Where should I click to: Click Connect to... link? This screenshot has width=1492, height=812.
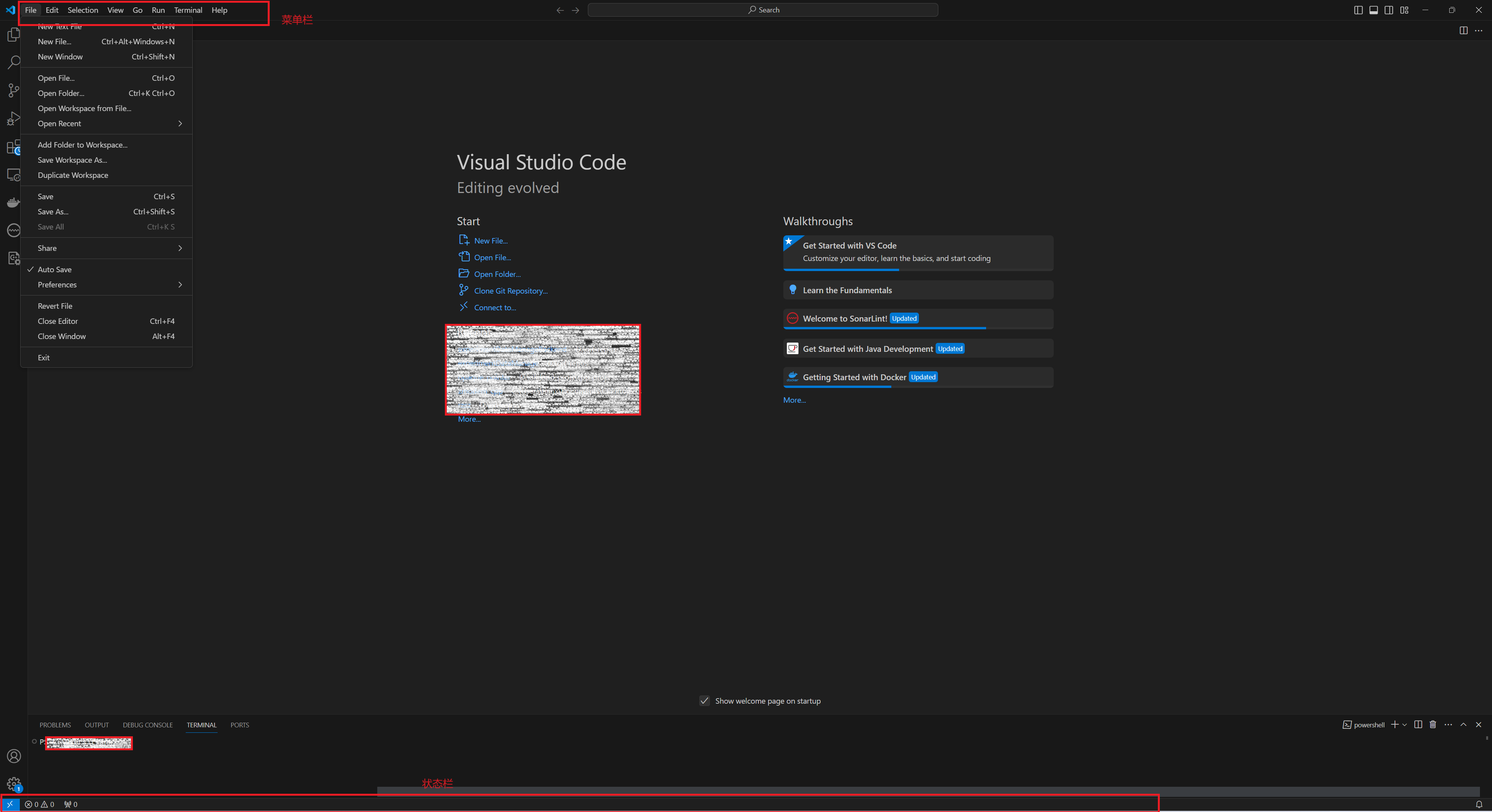(x=495, y=308)
